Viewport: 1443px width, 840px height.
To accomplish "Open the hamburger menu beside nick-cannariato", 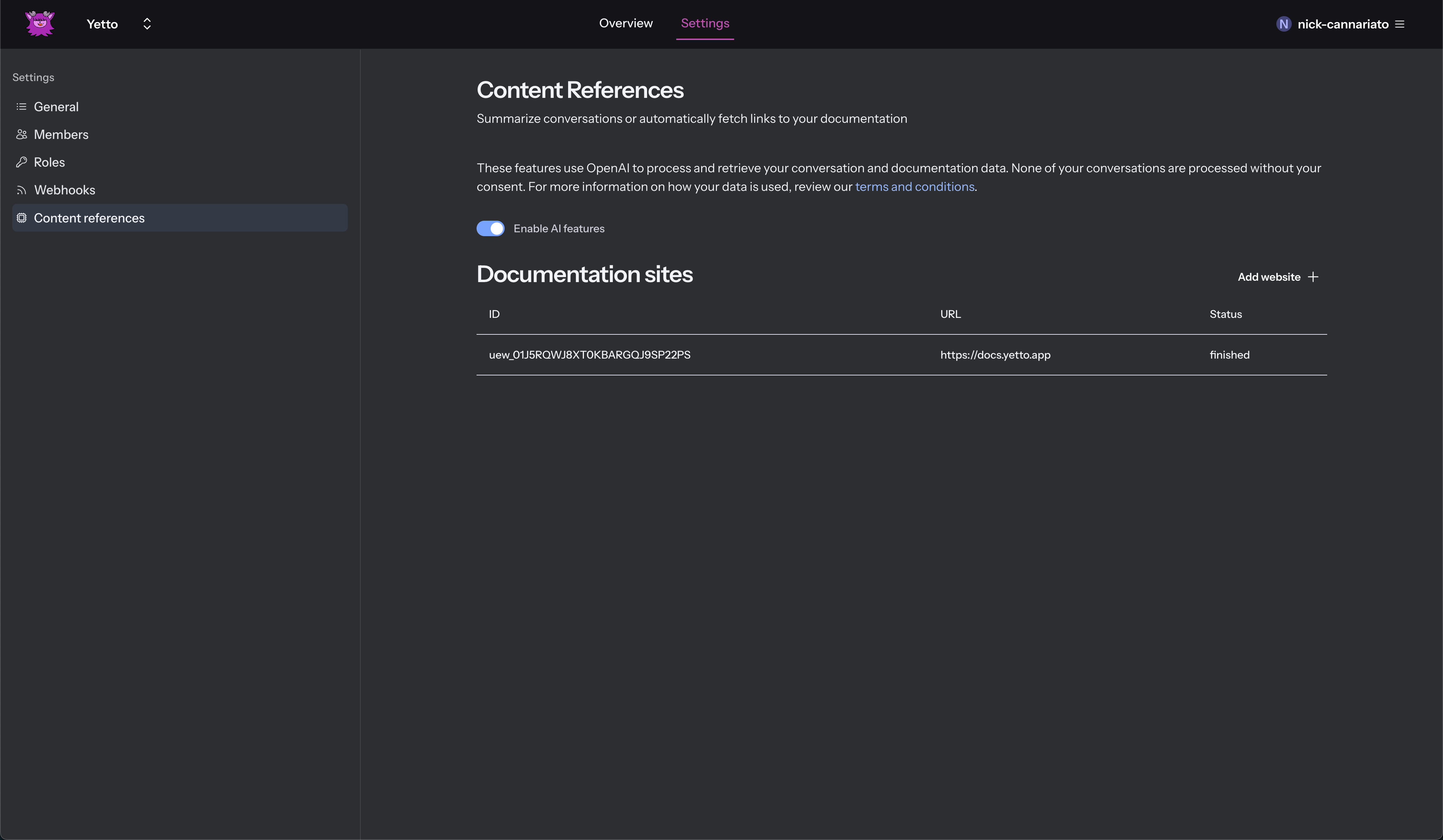I will (1399, 24).
